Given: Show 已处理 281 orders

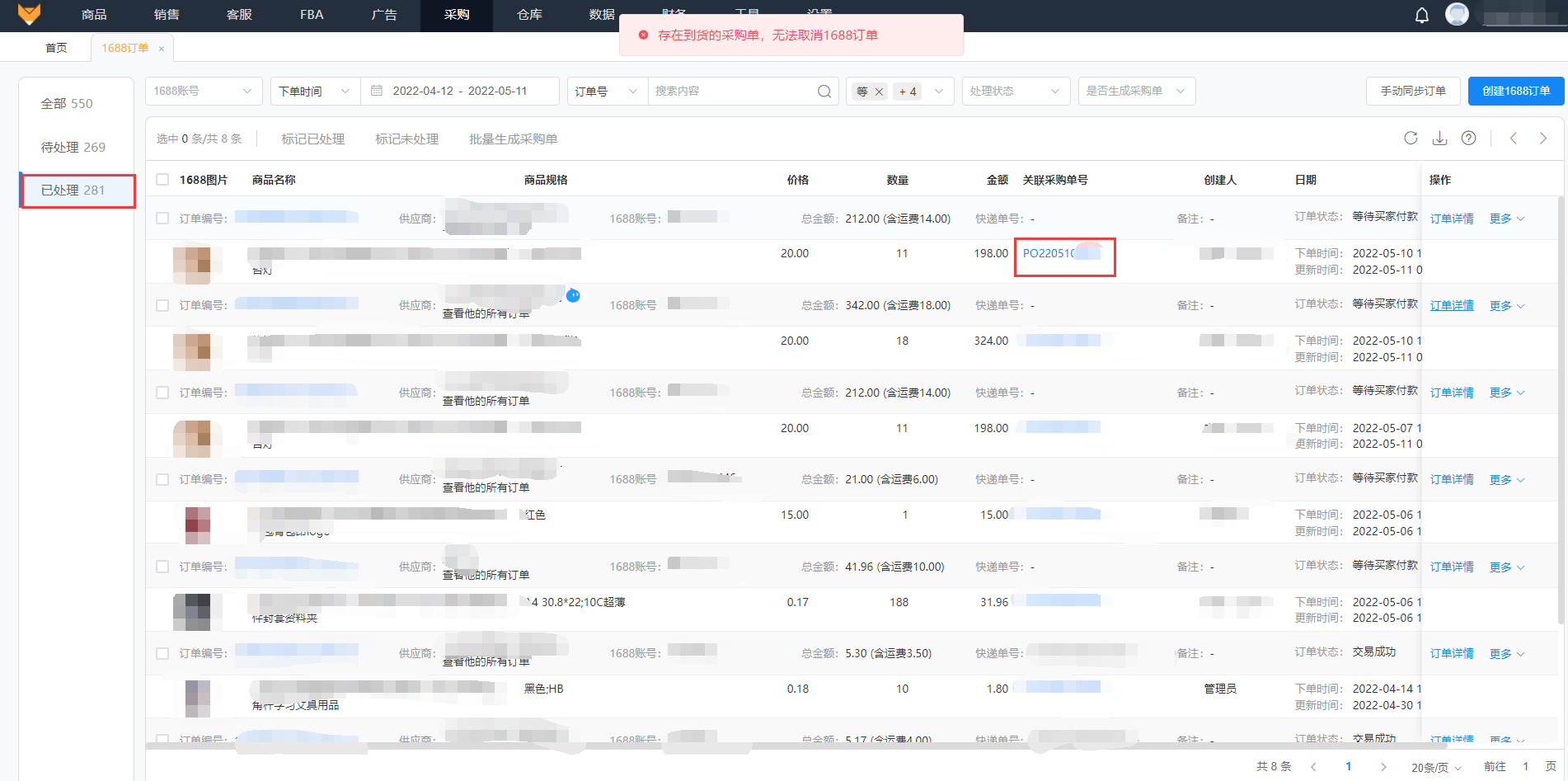Looking at the screenshot, I should [76, 191].
